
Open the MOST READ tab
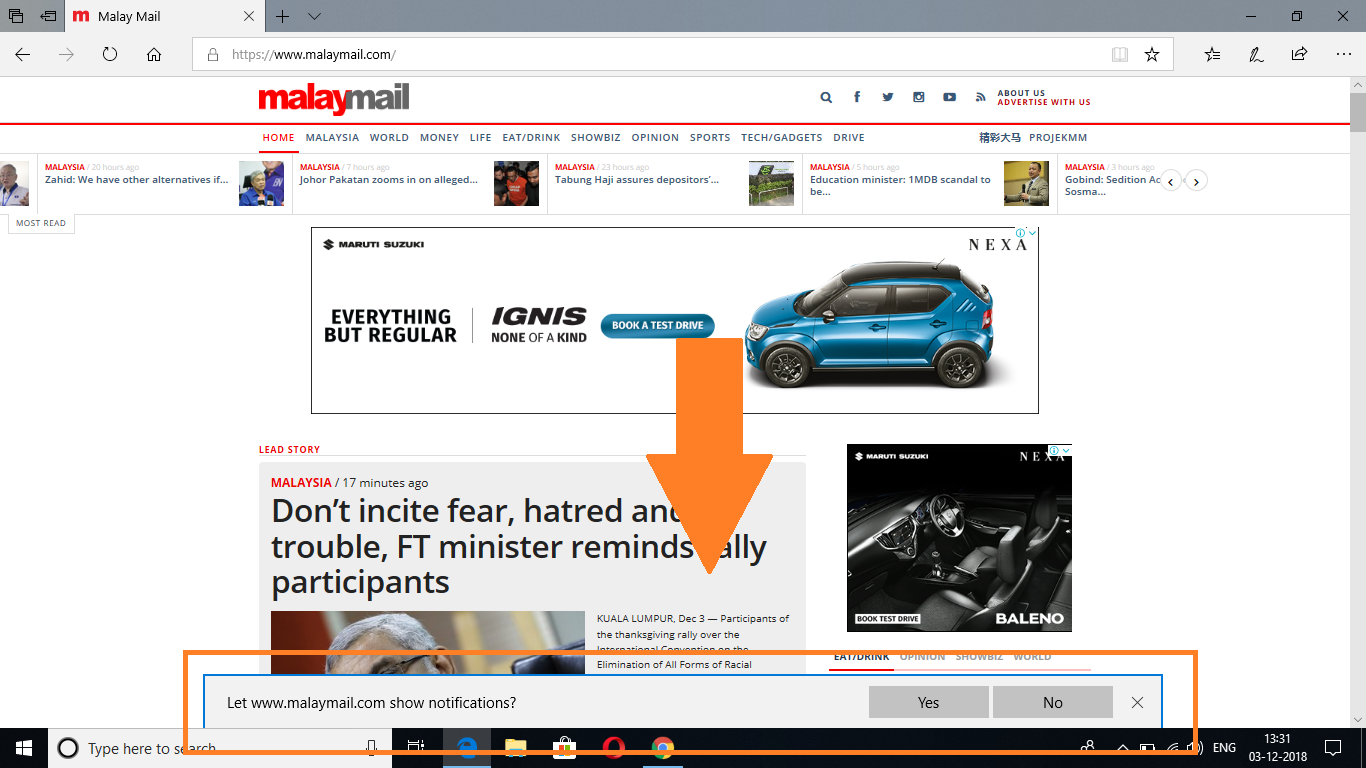coord(41,223)
